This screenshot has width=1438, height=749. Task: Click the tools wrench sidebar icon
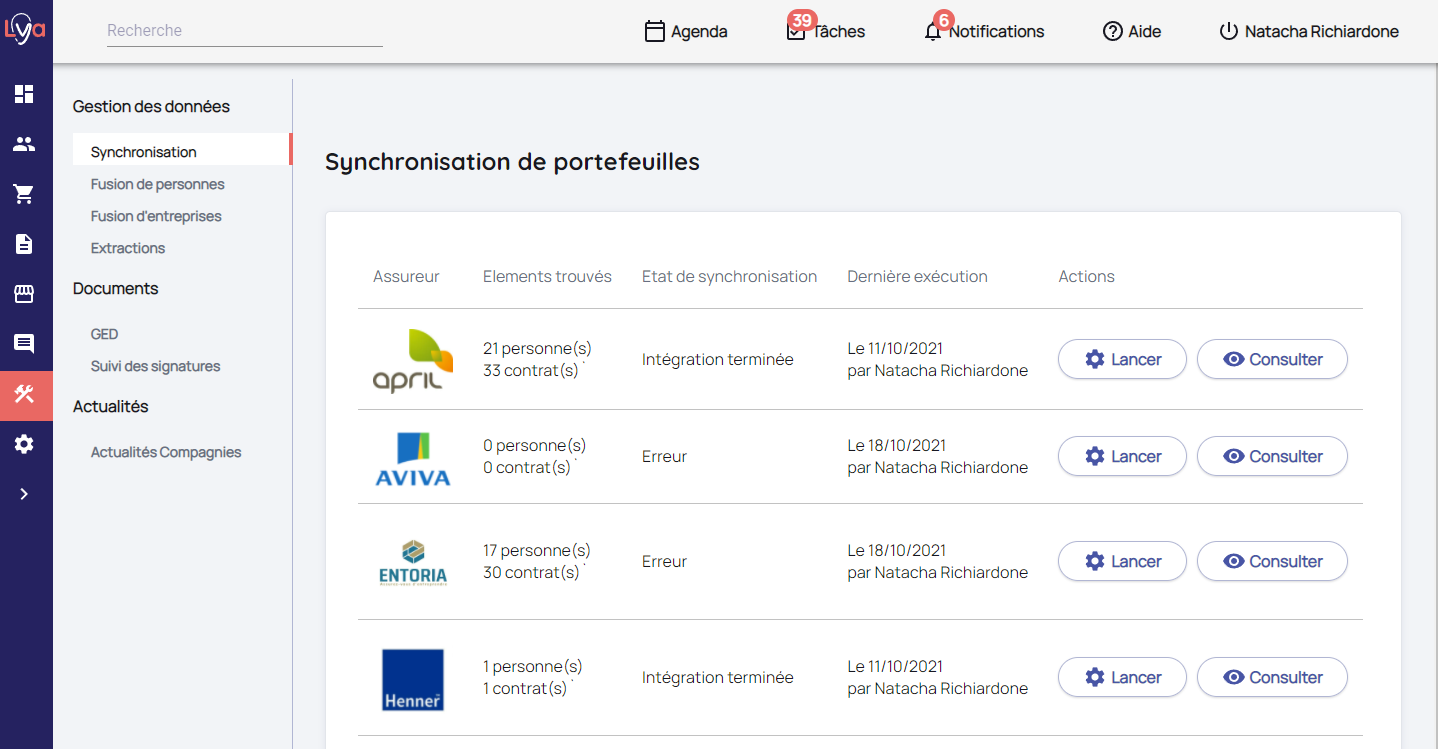pyautogui.click(x=24, y=394)
